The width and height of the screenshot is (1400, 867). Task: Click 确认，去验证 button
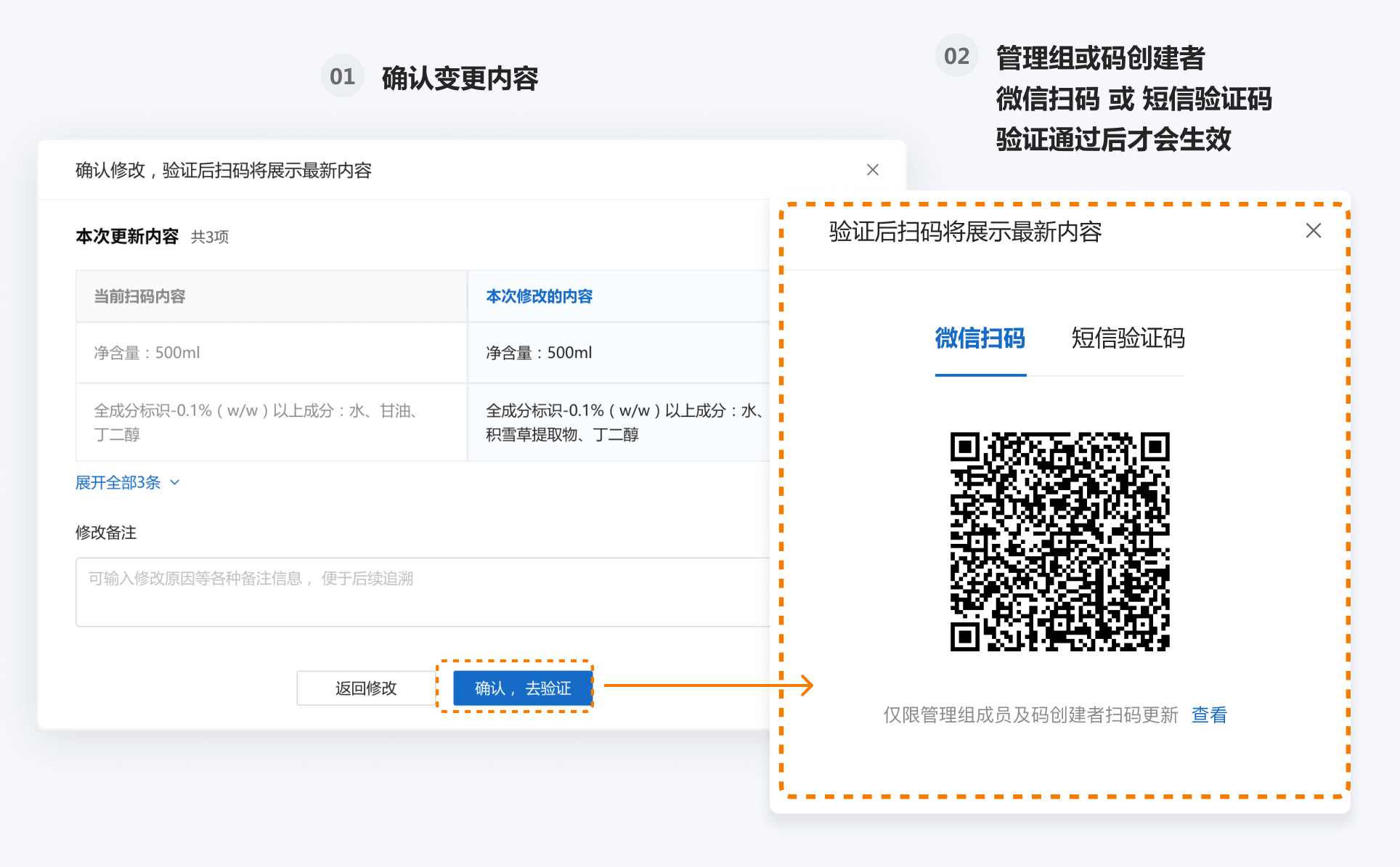click(522, 688)
